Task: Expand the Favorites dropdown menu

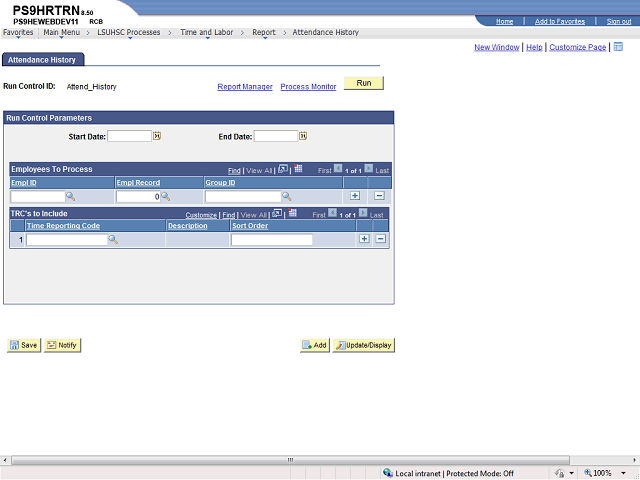Action: click(x=18, y=32)
